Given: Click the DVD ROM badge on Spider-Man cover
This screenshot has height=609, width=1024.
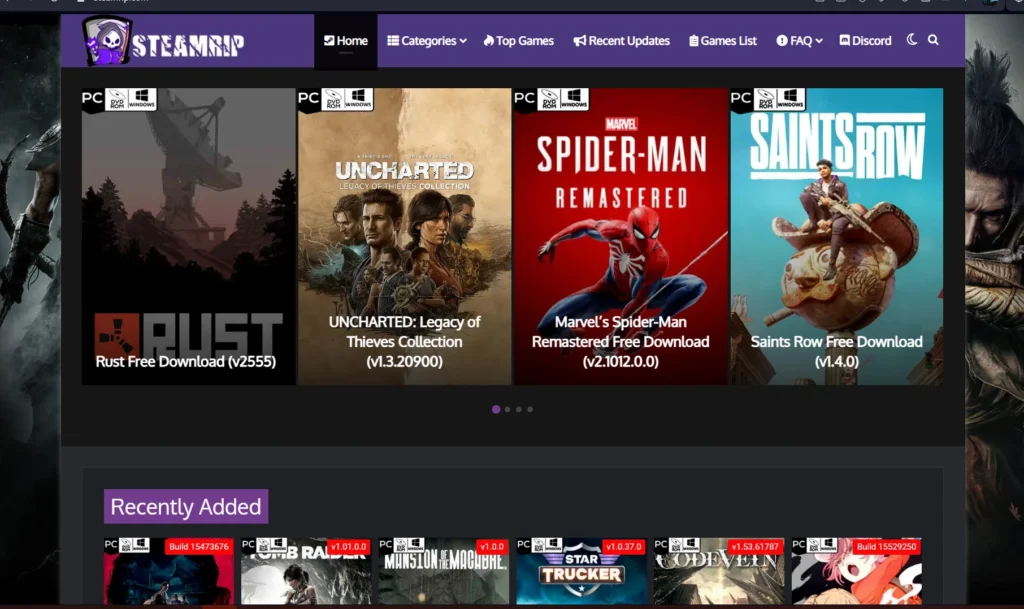Looking at the screenshot, I should pyautogui.click(x=550, y=98).
